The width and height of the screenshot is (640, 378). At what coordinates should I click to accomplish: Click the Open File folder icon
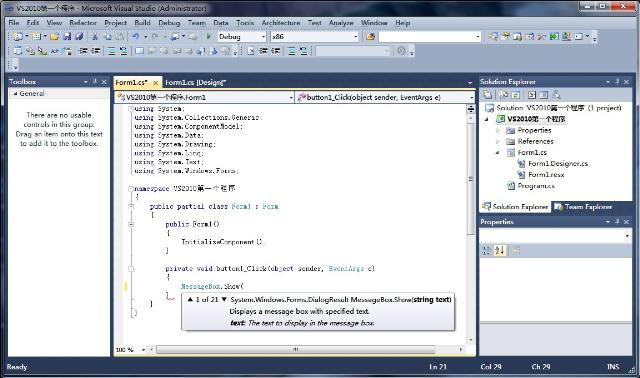coord(54,37)
